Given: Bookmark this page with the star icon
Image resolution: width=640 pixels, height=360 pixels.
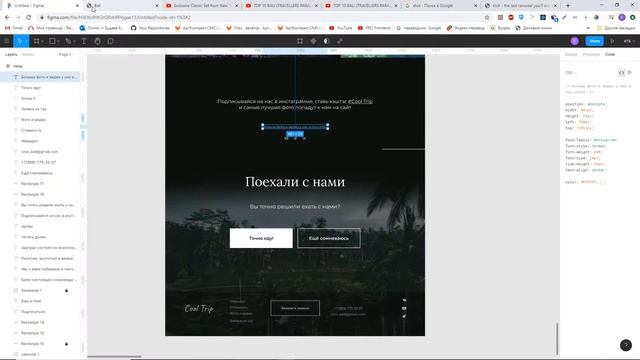Looking at the screenshot, I should (x=487, y=18).
